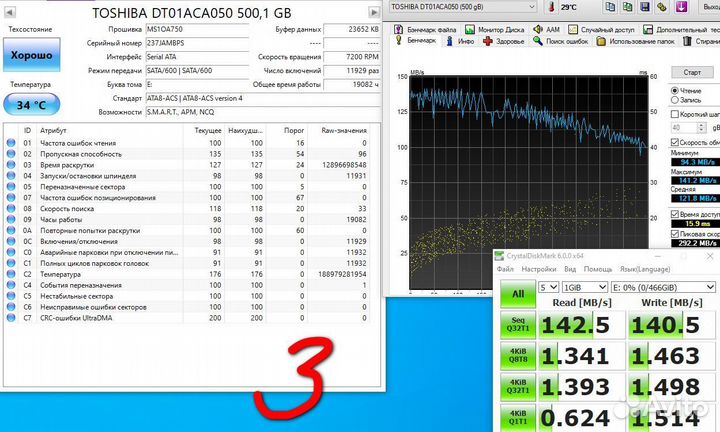Switch to the Поиск ошибок tab
720x432 pixels.
click(x=560, y=41)
